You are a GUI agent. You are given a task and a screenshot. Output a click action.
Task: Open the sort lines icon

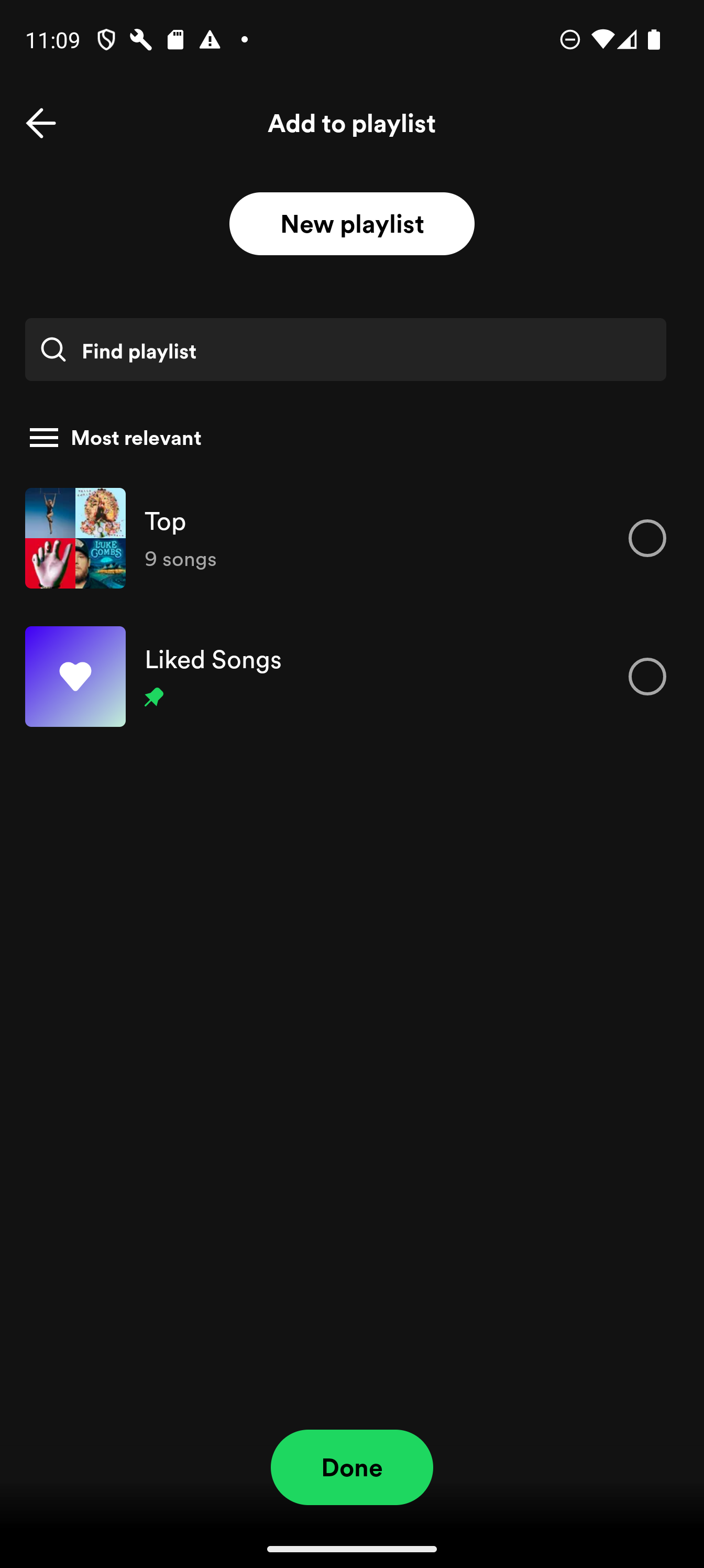point(44,438)
